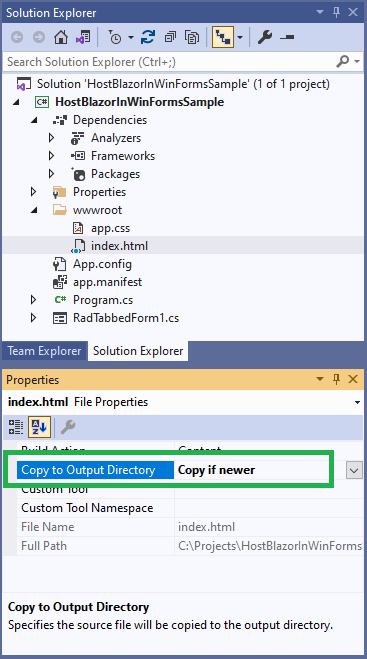This screenshot has height=659, width=367.
Task: Click the Show All Files icon
Action: point(192,37)
